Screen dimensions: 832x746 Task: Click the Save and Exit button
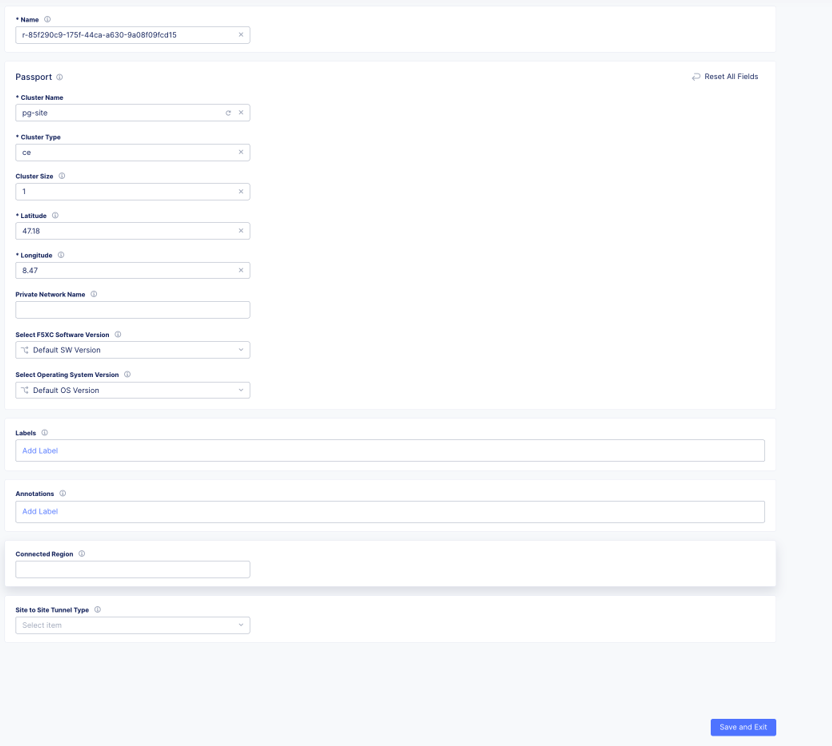click(x=743, y=727)
